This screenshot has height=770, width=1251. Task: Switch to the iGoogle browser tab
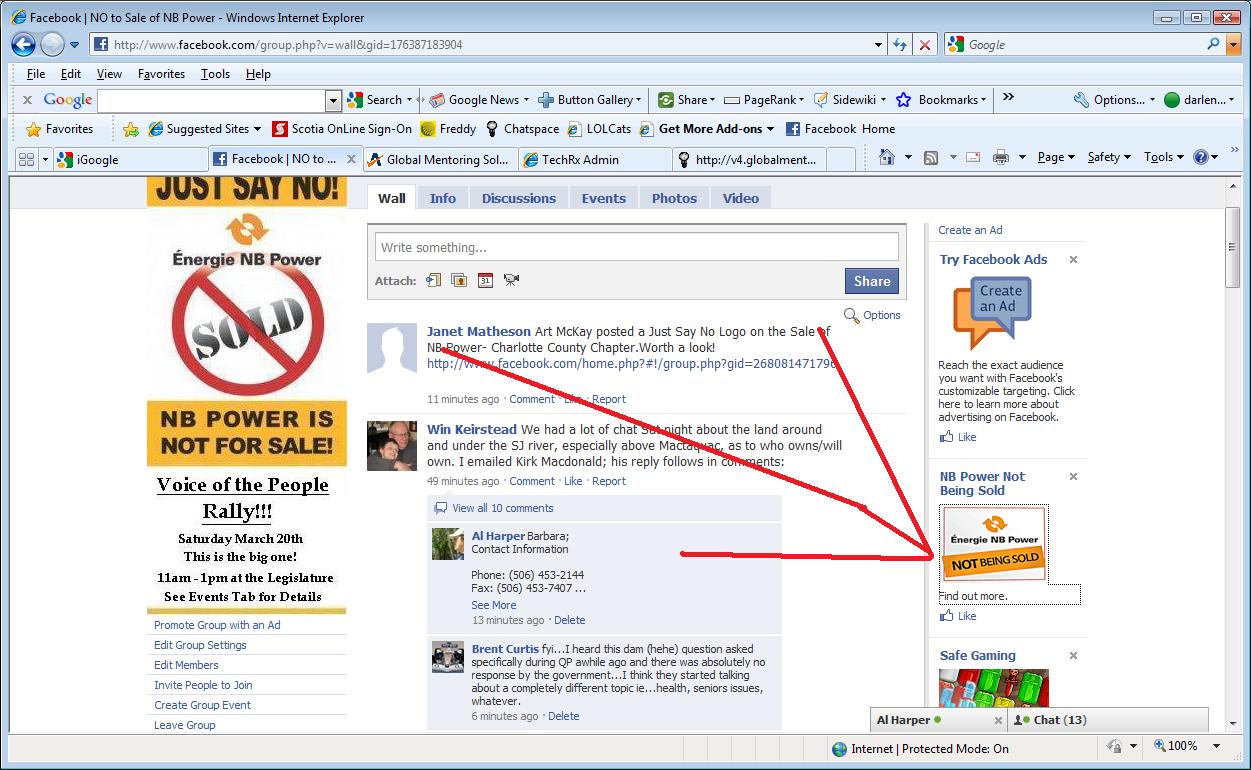click(129, 159)
